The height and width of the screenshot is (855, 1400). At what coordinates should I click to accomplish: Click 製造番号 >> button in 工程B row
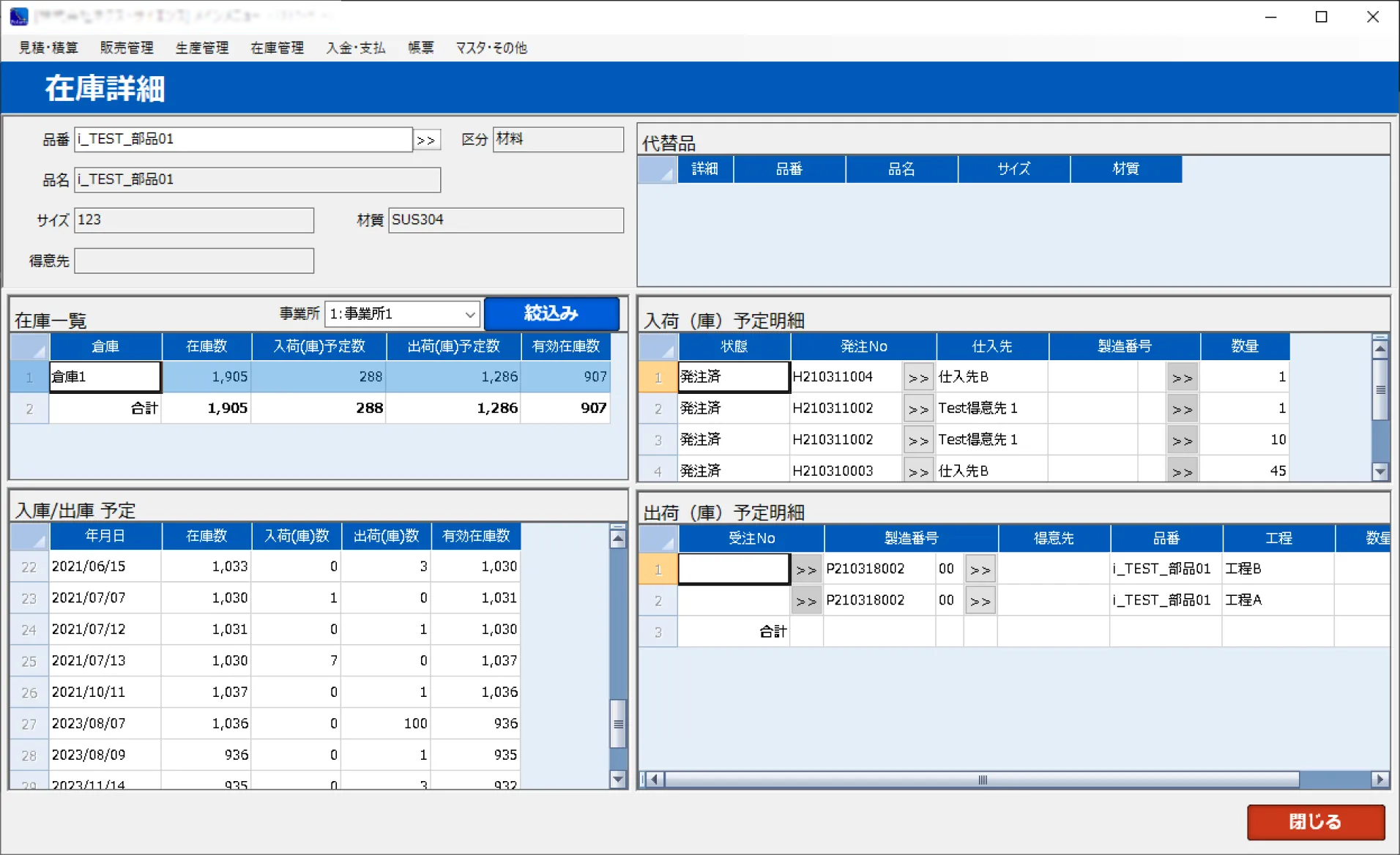tap(980, 570)
